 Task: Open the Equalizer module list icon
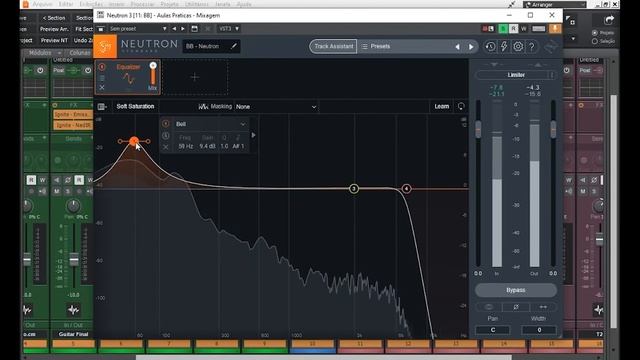(x=102, y=78)
